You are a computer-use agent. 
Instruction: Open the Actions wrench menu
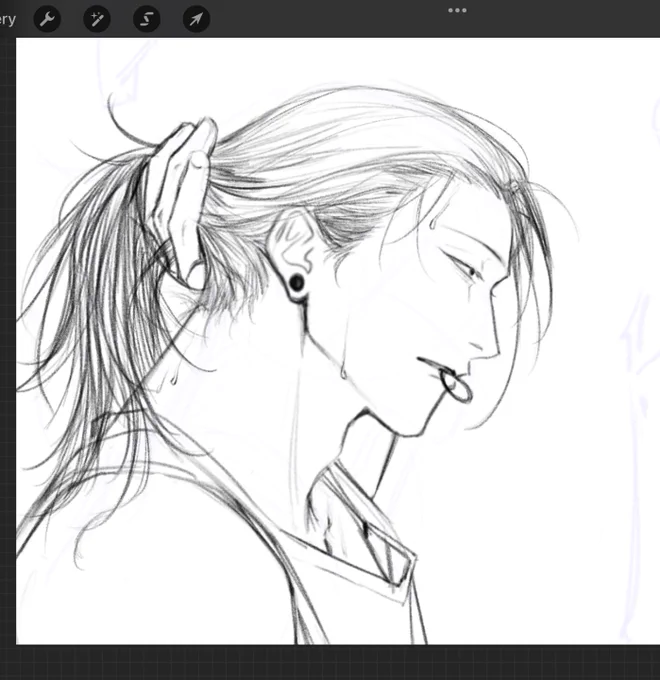click(47, 19)
